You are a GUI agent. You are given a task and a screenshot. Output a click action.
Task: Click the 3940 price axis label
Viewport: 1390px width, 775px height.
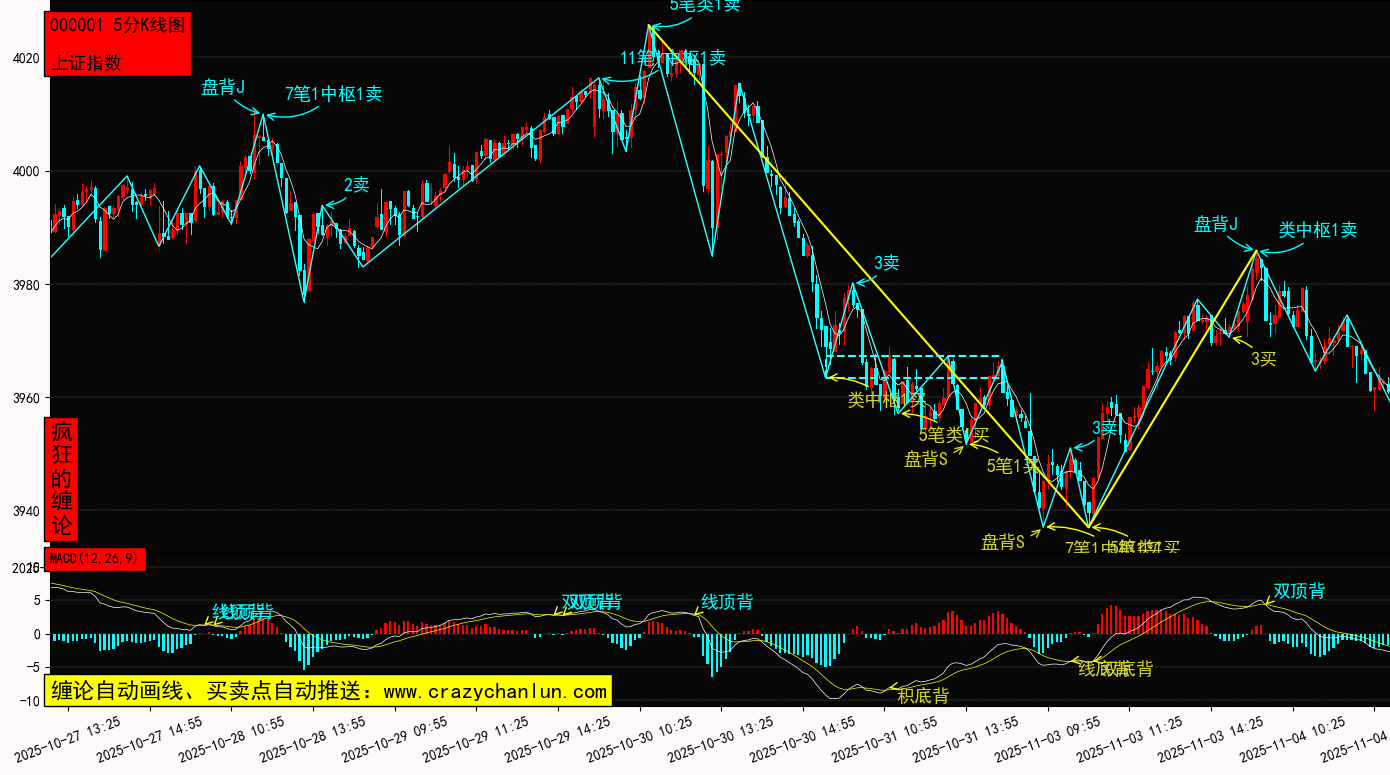[26, 511]
